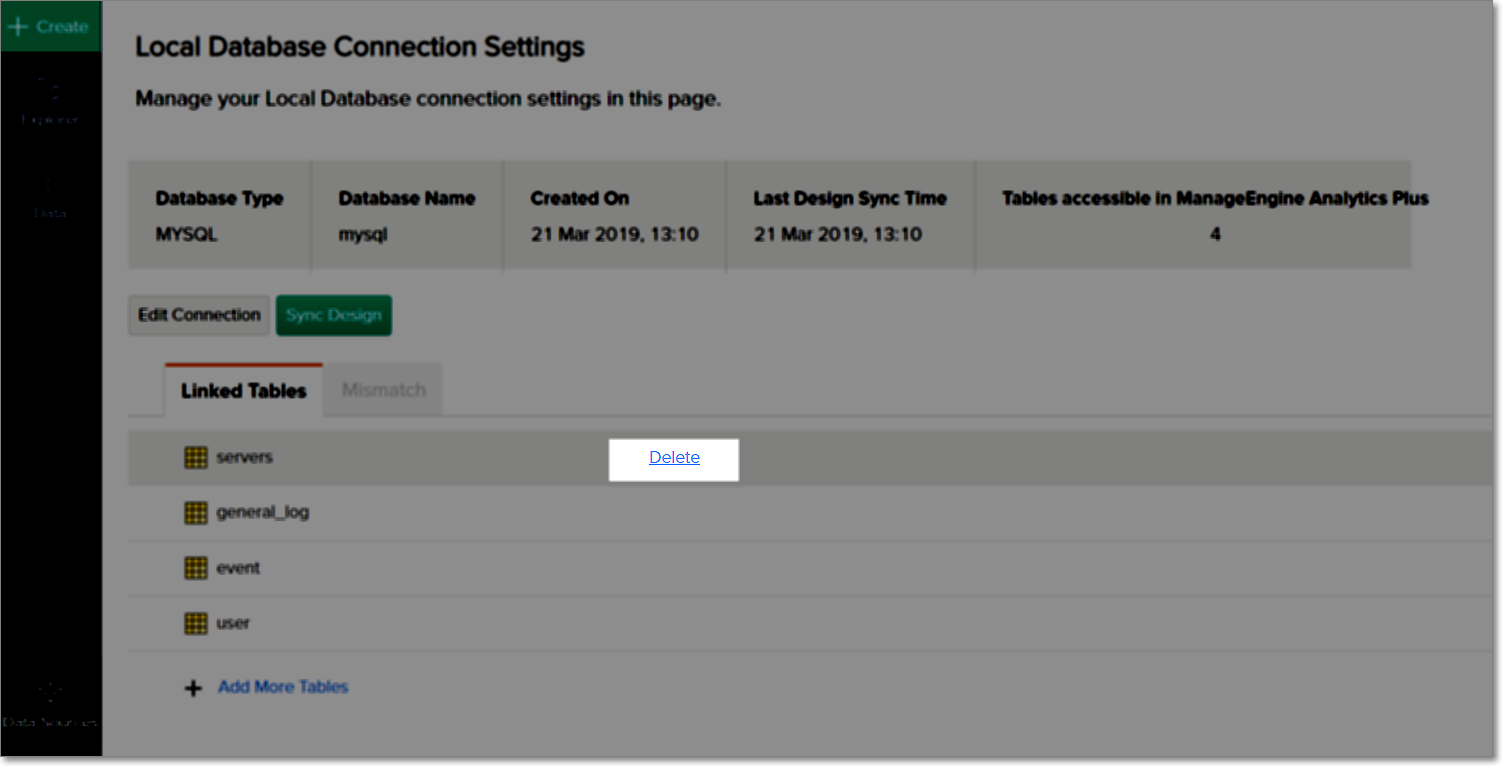
Task: Click the general_log table icon
Action: [196, 513]
